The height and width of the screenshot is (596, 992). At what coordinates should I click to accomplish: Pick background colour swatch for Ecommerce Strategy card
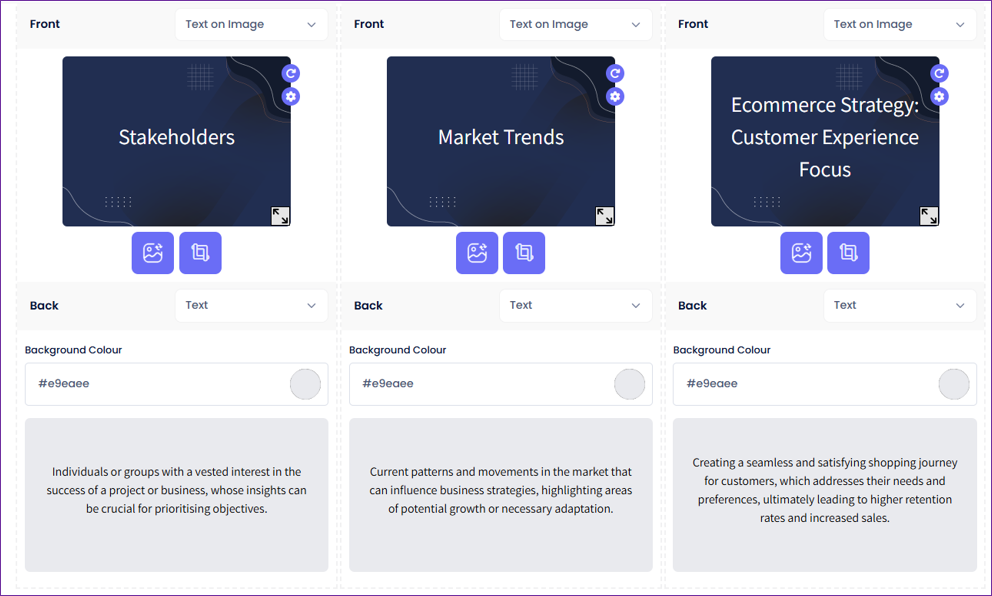(x=954, y=384)
